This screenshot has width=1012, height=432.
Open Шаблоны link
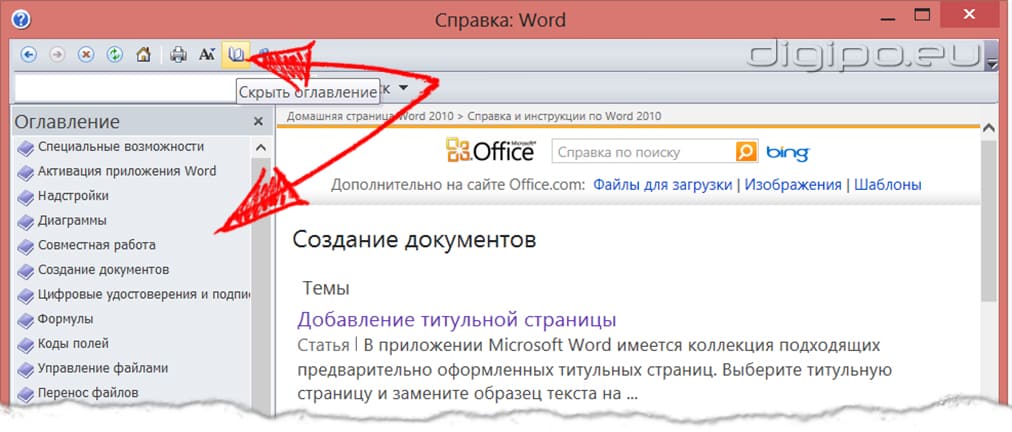[x=887, y=185]
